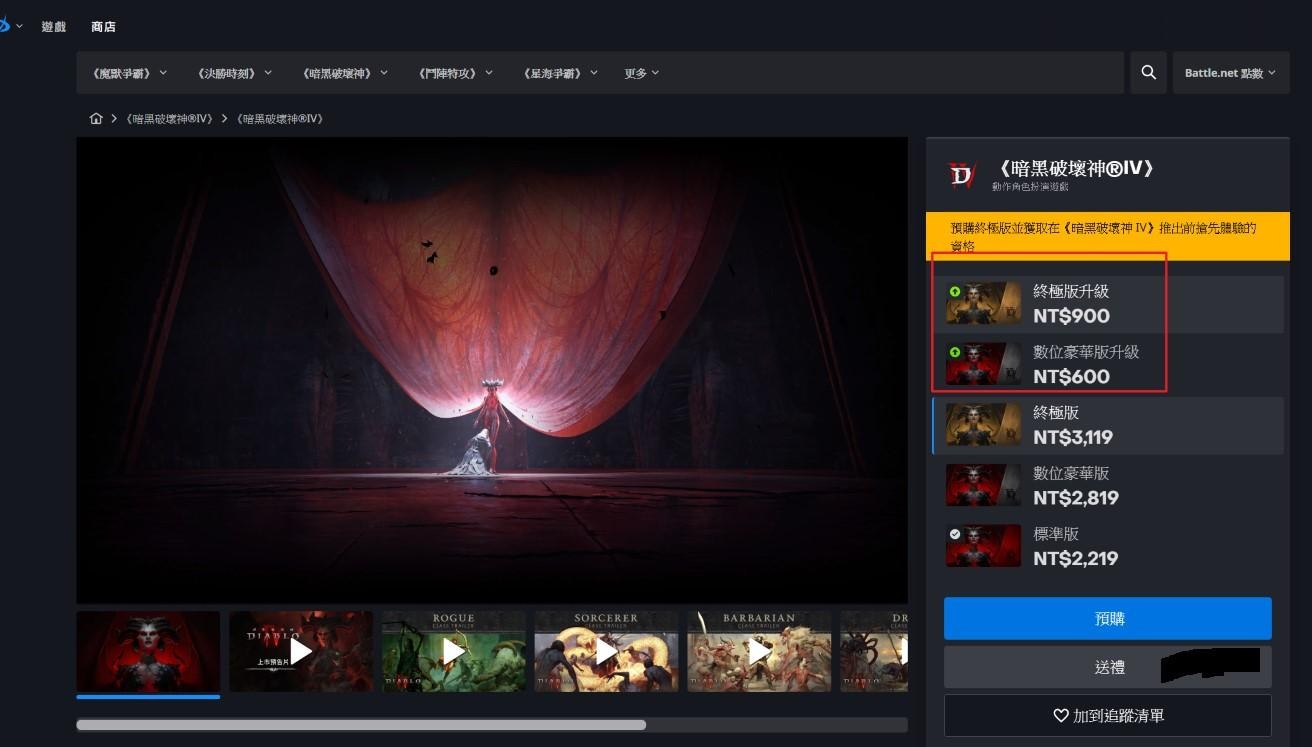
Task: Expand the 《星海爭霸》 dropdown menu
Action: pyautogui.click(x=560, y=73)
